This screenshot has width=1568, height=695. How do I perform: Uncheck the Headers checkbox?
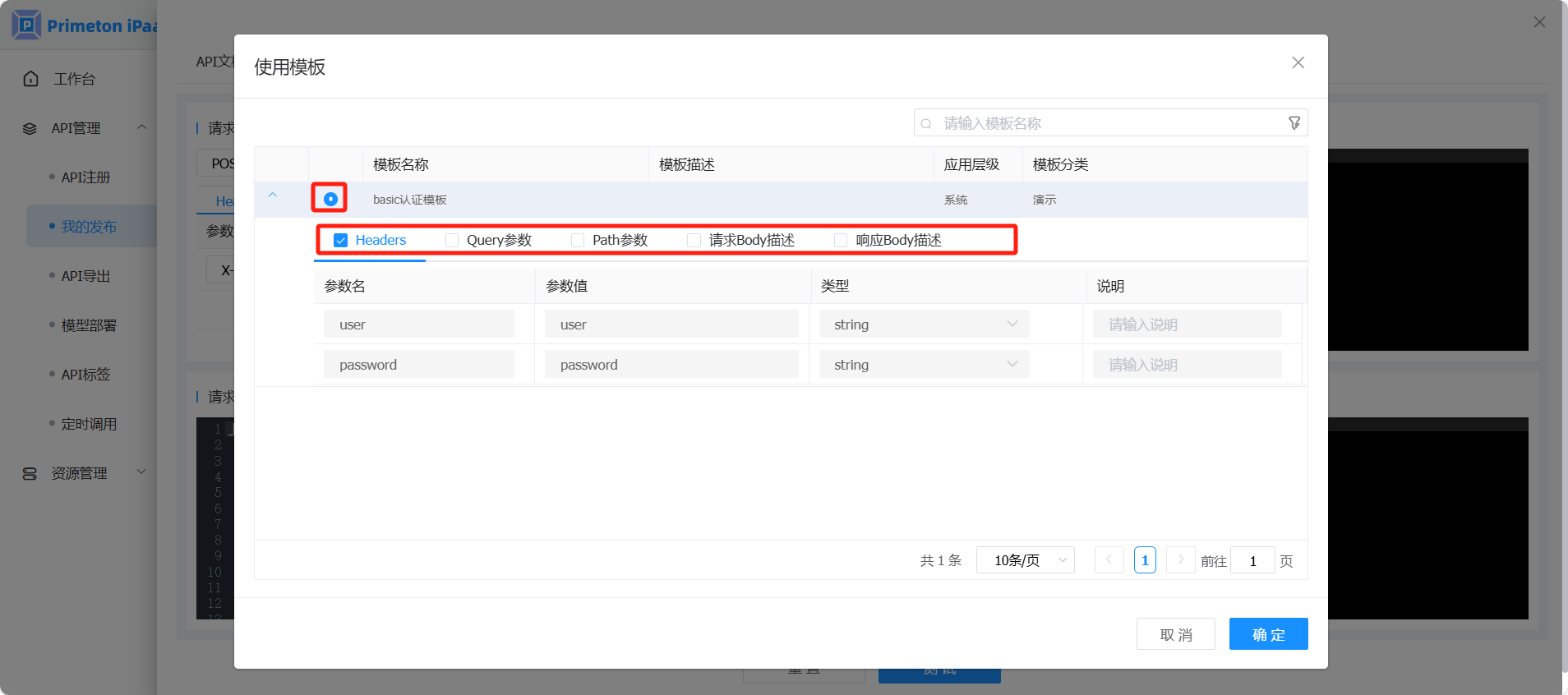pyautogui.click(x=340, y=241)
